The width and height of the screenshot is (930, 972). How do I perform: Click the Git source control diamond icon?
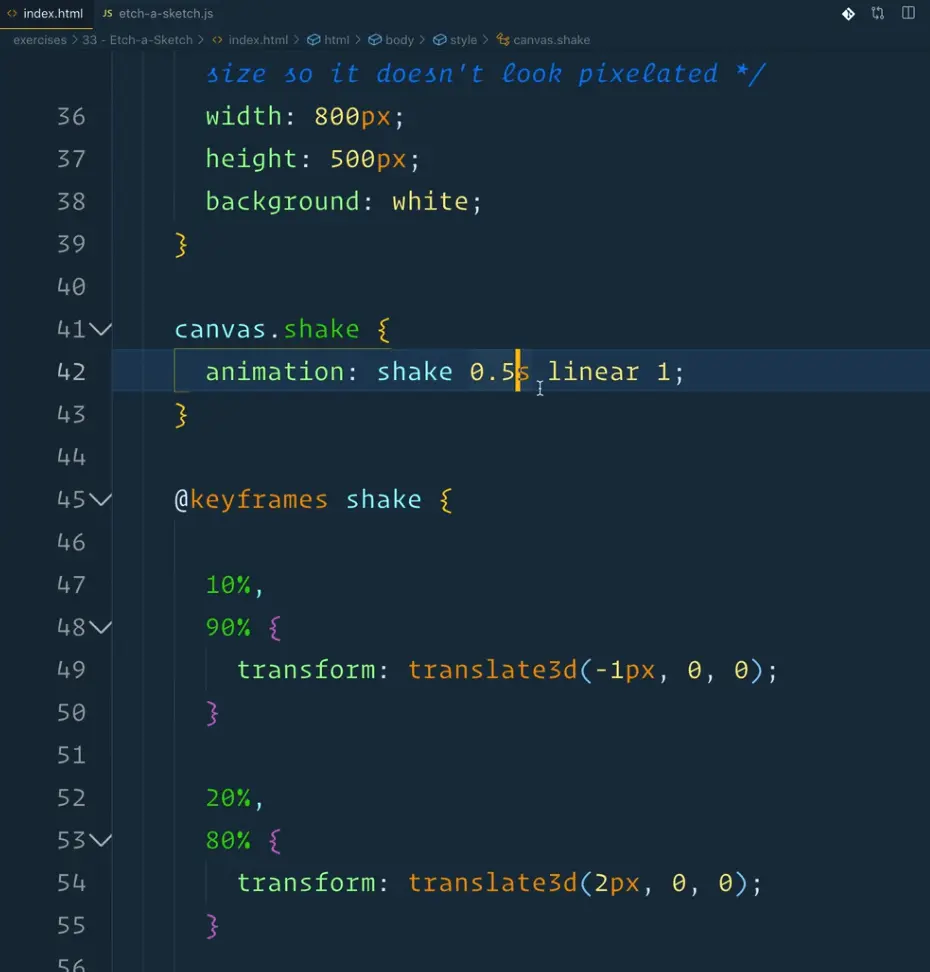848,14
